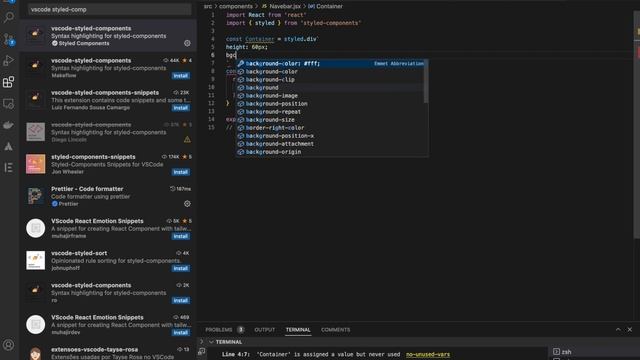
Task: Choose the background-origin suggestion
Action: 331,152
